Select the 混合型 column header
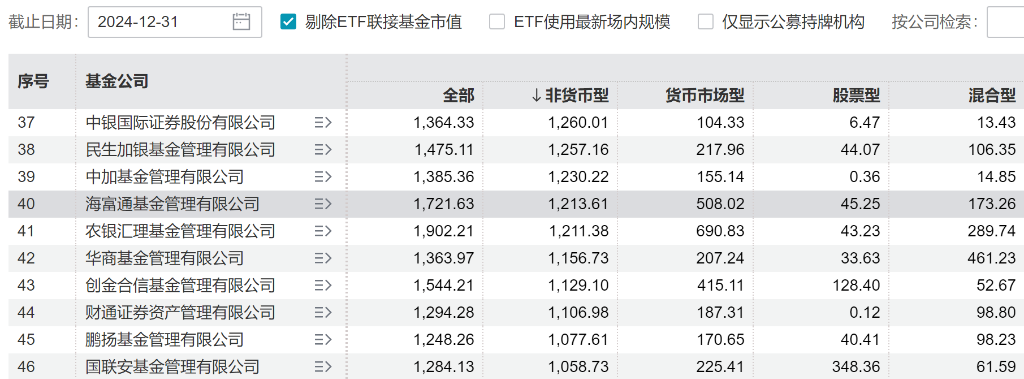The height and width of the screenshot is (379, 1024). pos(991,96)
